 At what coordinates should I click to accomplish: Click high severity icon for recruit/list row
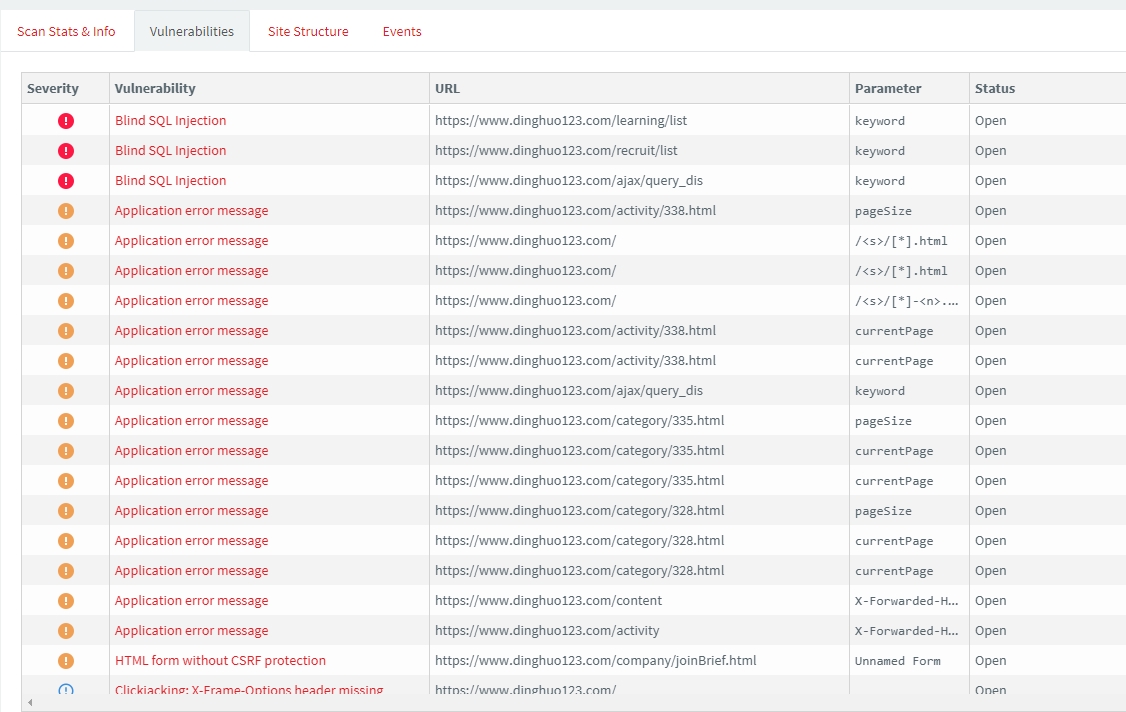point(66,151)
